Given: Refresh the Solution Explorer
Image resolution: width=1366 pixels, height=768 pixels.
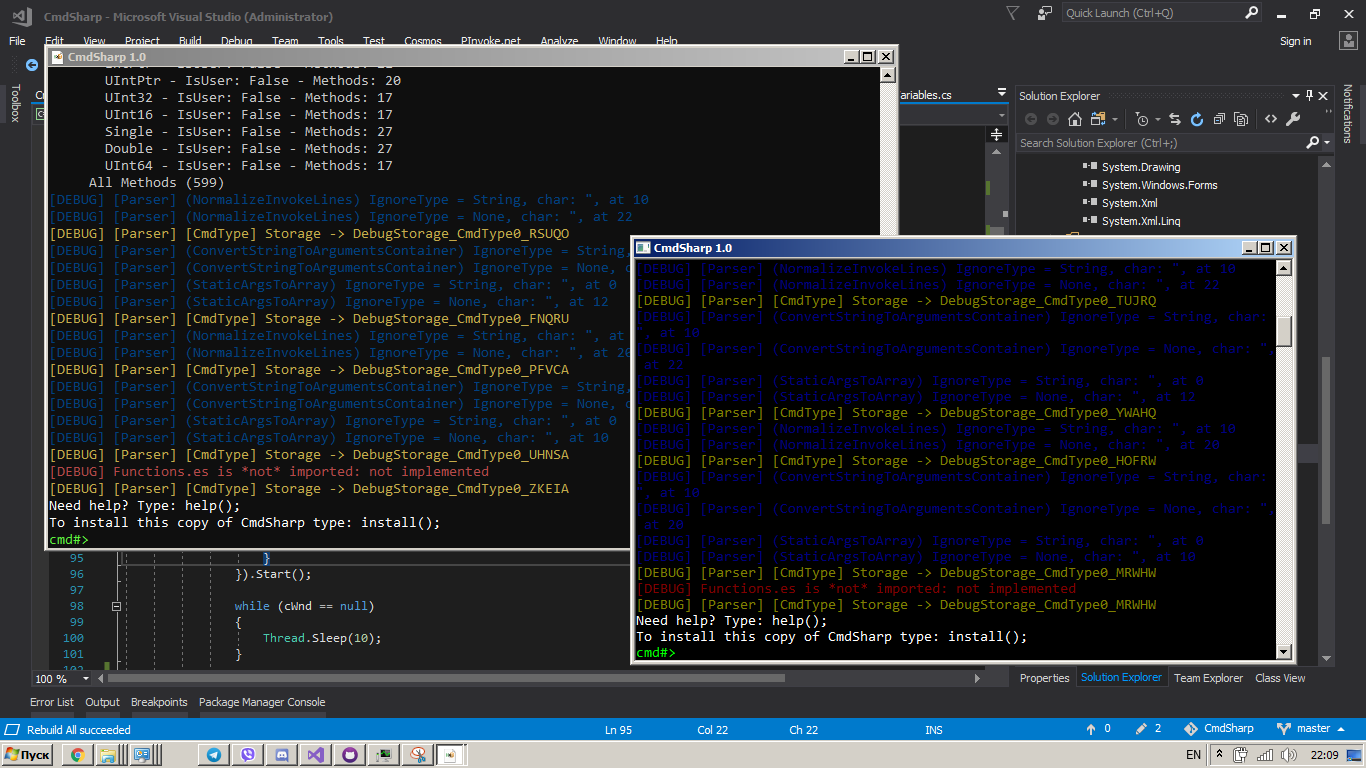Looking at the screenshot, I should [1197, 119].
